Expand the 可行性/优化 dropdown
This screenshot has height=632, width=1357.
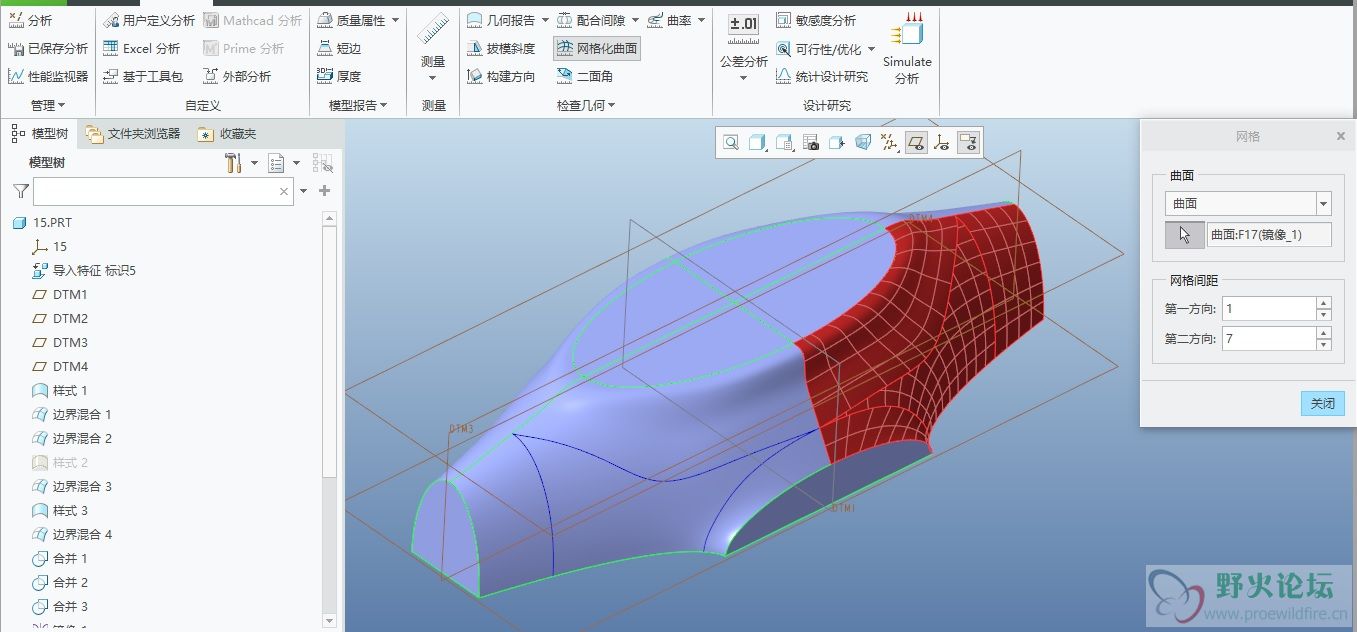click(871, 48)
